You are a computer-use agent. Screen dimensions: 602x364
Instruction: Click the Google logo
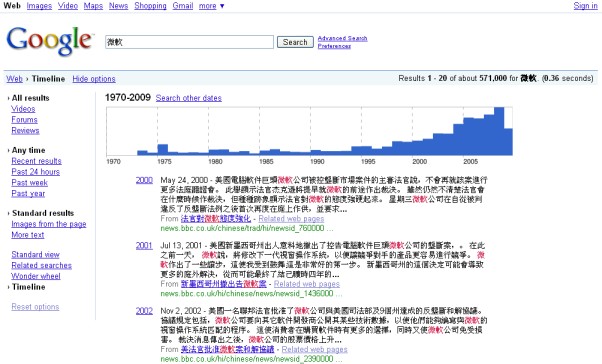(x=50, y=41)
